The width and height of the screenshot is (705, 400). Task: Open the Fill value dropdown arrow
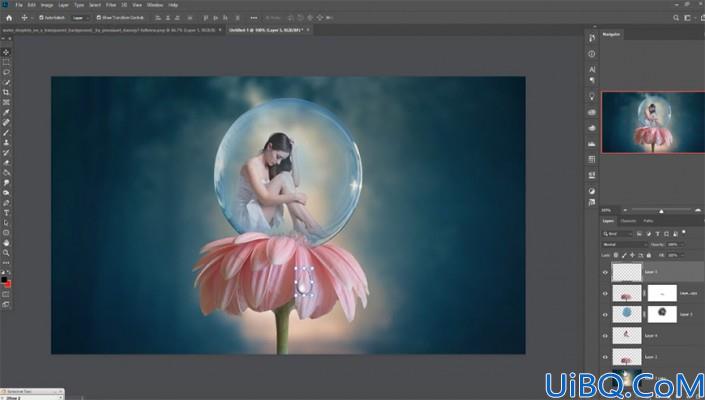682,255
